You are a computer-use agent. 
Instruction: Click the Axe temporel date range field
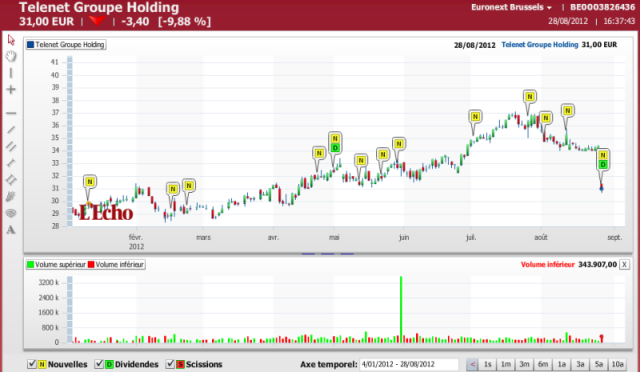click(x=409, y=364)
